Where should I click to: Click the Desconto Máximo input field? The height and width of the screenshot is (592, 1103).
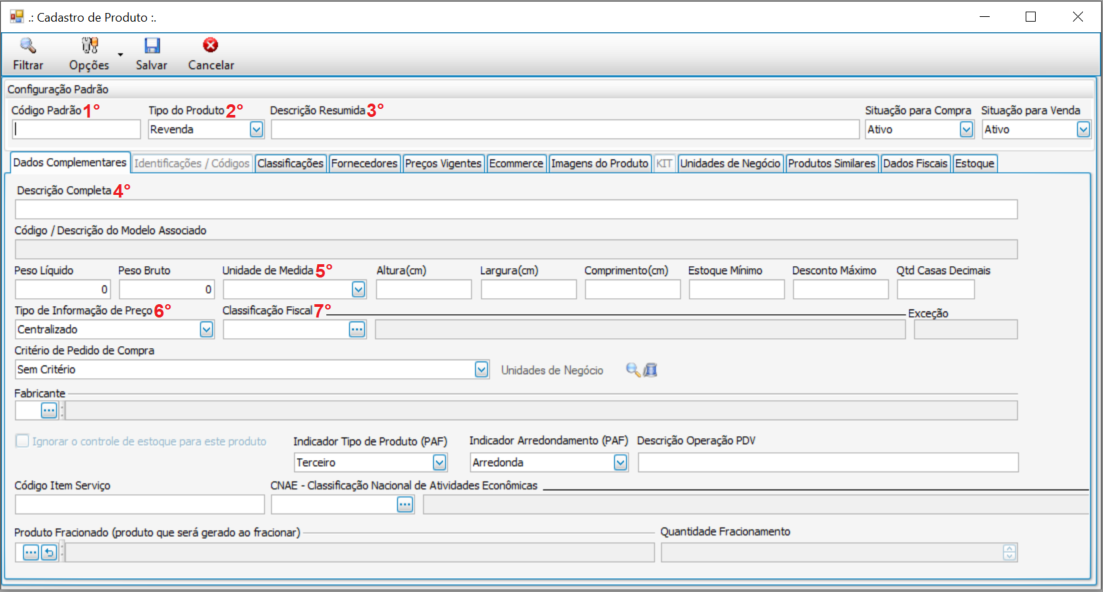pos(841,289)
